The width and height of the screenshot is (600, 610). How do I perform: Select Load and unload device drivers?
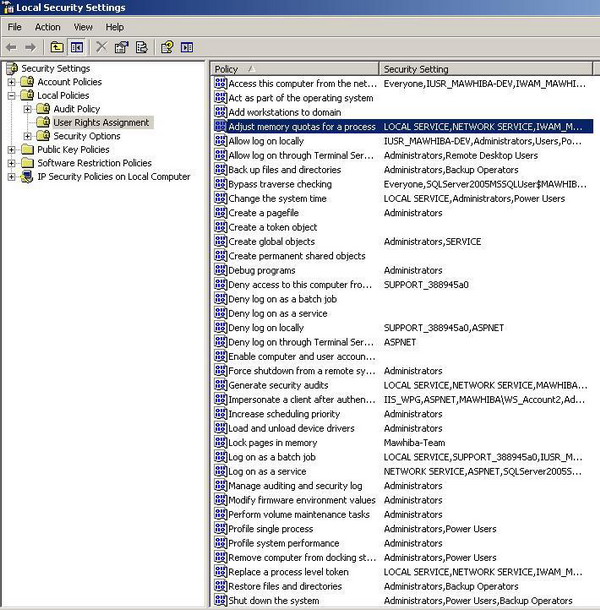tap(291, 428)
